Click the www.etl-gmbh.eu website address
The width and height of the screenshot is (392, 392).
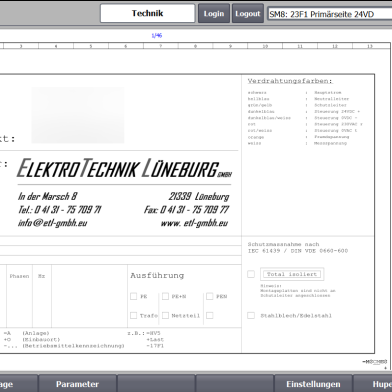point(194,223)
